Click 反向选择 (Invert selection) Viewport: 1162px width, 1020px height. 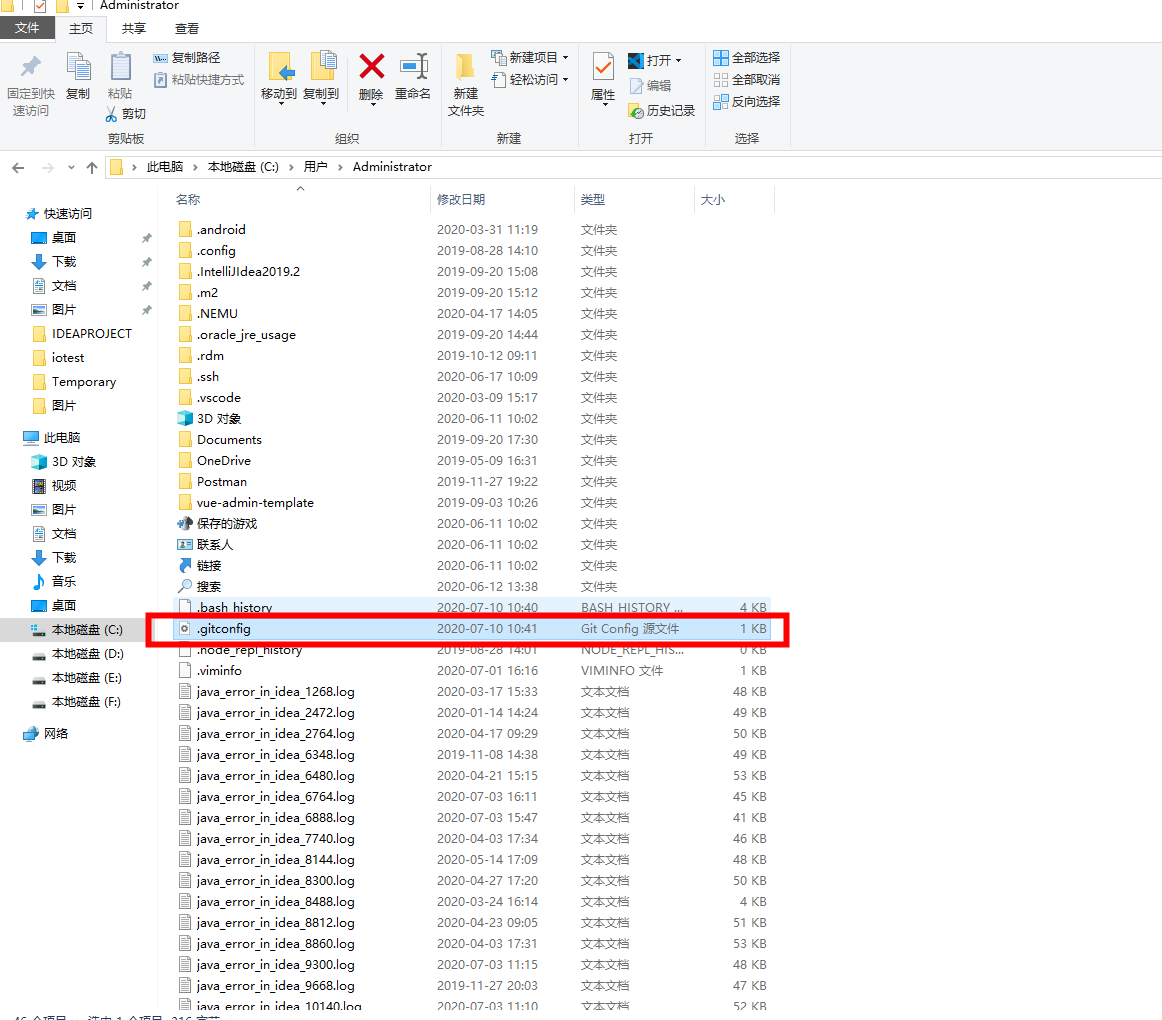click(x=746, y=101)
